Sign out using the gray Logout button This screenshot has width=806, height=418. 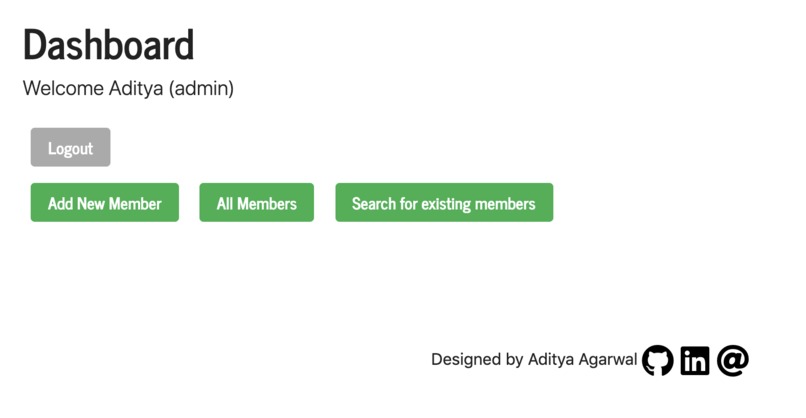(x=70, y=147)
